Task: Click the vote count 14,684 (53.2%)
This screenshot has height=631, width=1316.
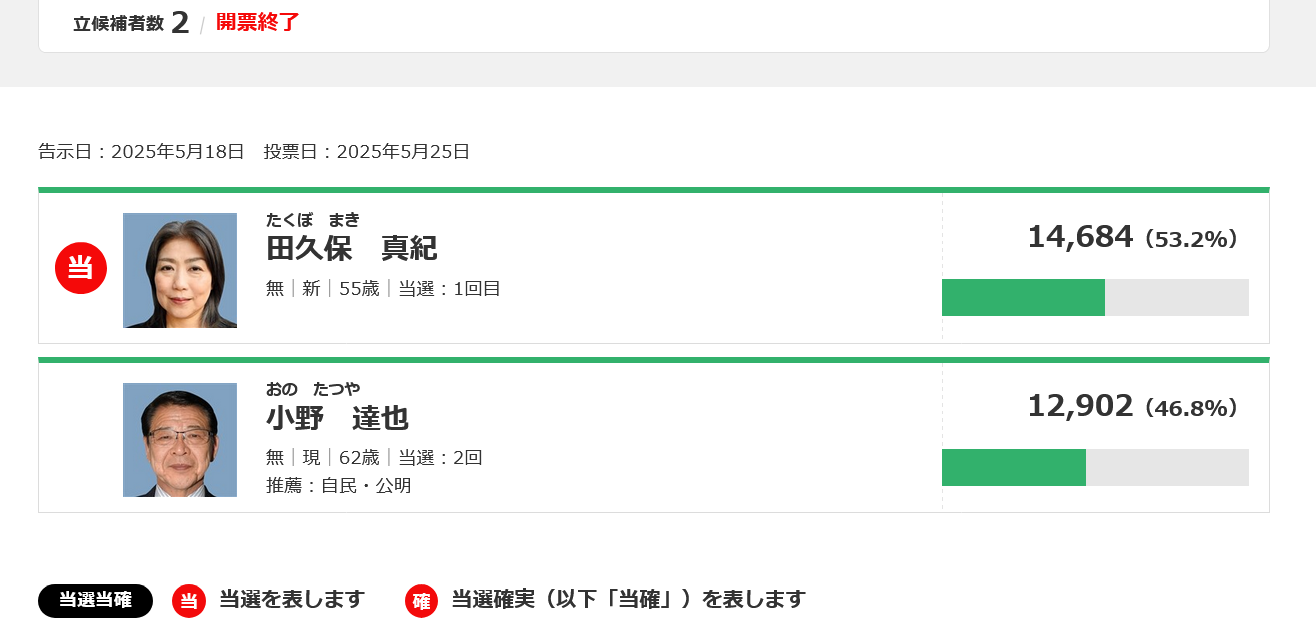Action: (x=1132, y=238)
